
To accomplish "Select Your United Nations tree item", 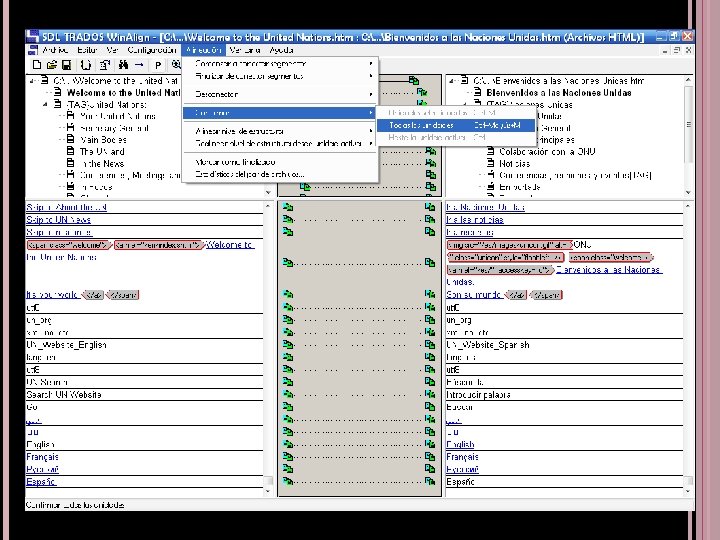I will coord(118,116).
